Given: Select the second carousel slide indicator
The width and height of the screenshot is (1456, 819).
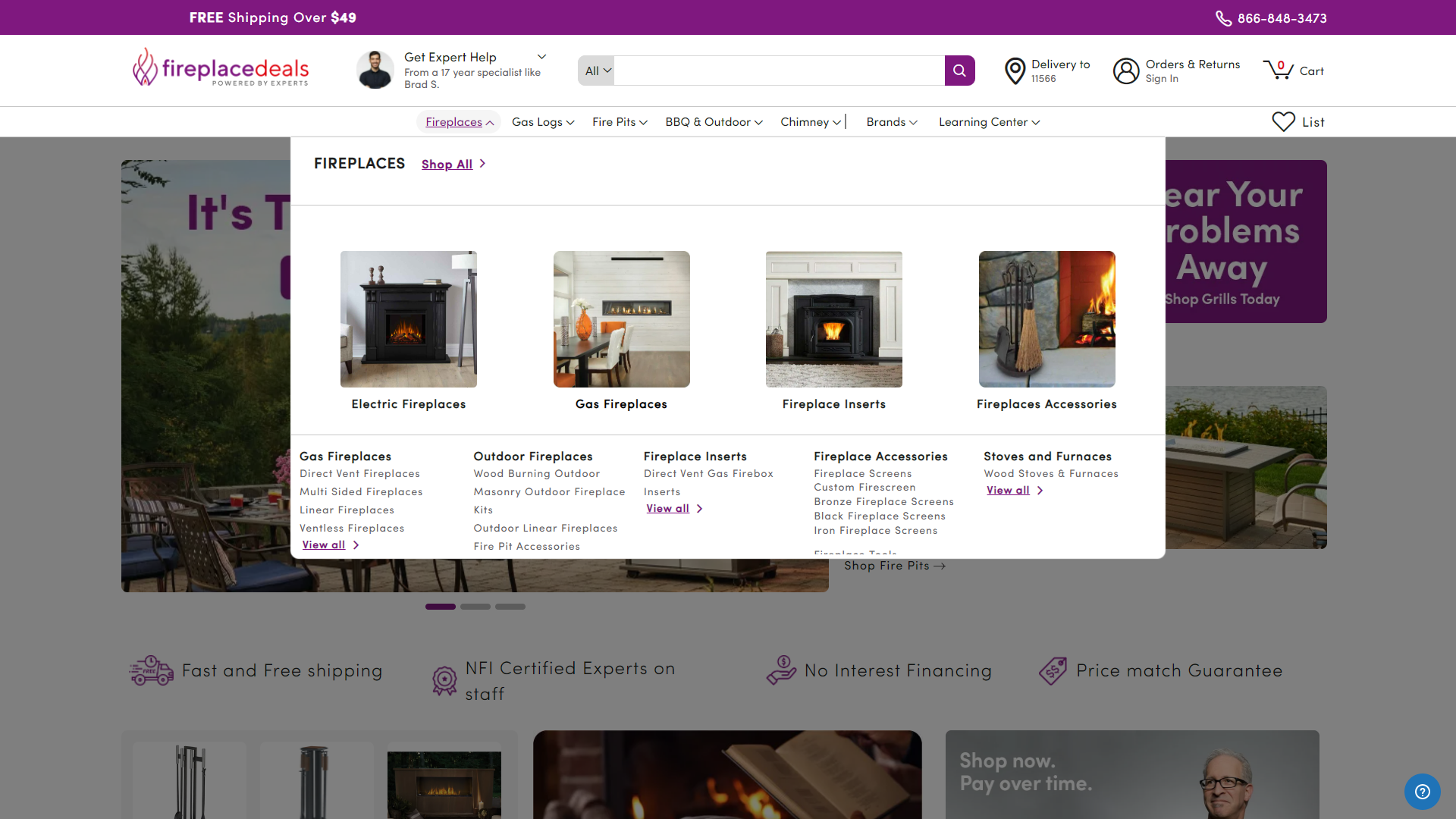Looking at the screenshot, I should tap(475, 607).
